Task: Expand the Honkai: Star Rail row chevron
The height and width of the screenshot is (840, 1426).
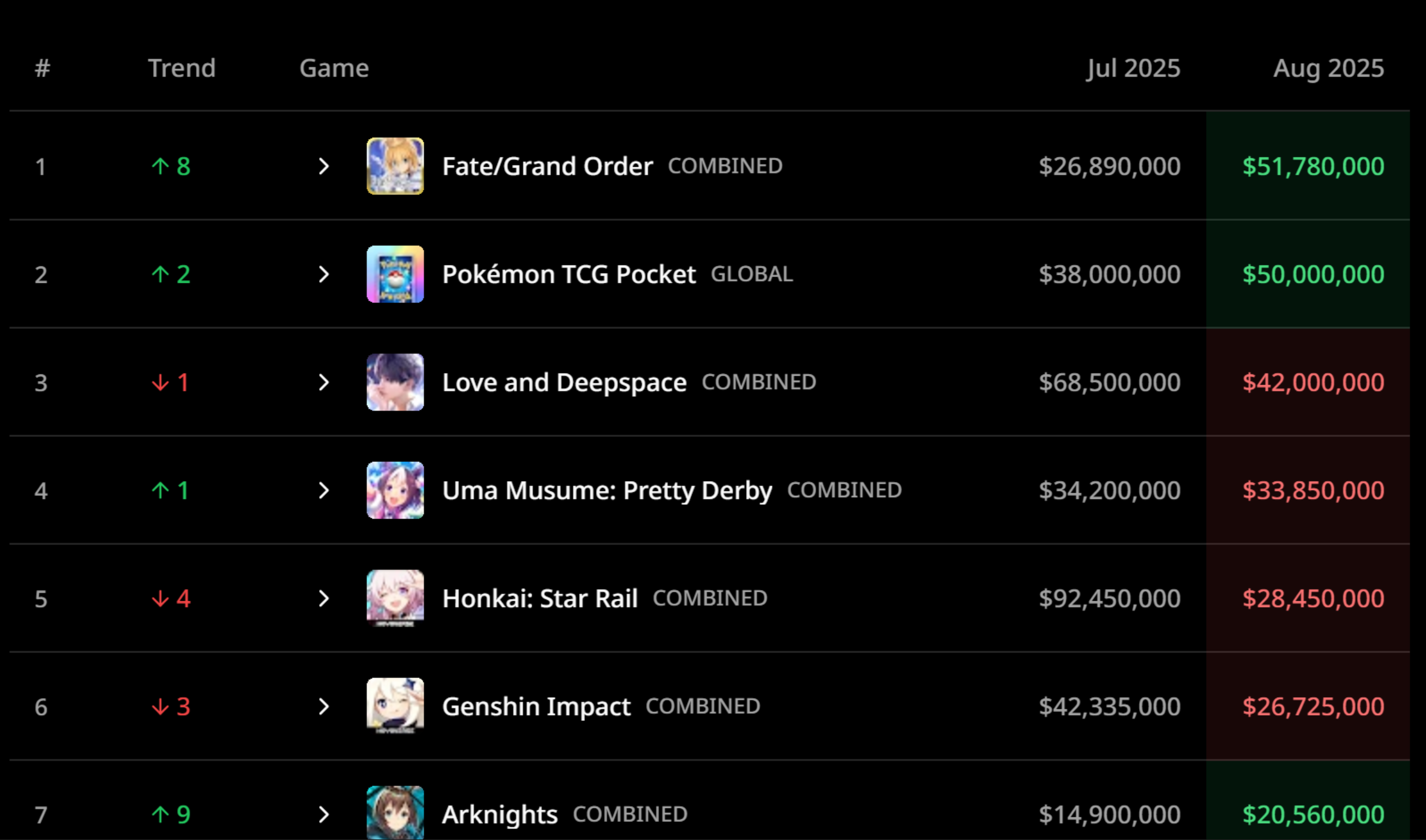Action: 323,598
